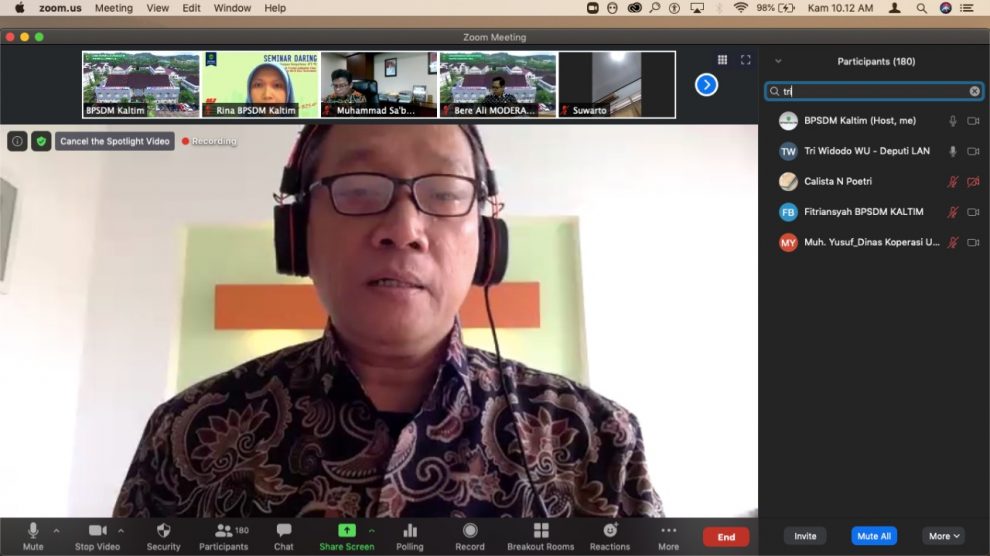Click the green Share Screen icon

pyautogui.click(x=346, y=531)
